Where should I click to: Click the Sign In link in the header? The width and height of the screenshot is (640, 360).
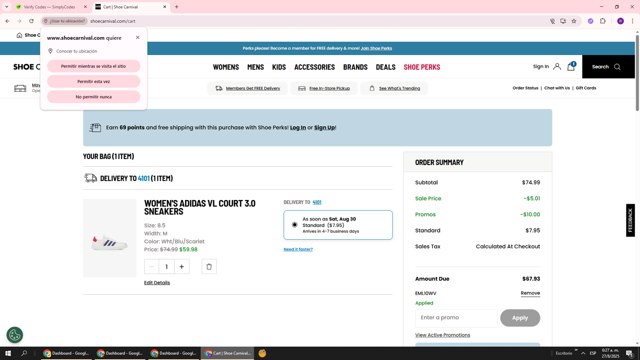click(x=541, y=67)
